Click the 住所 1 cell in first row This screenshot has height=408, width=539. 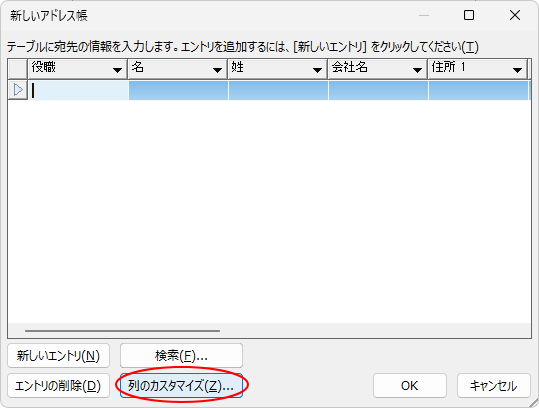[x=478, y=90]
